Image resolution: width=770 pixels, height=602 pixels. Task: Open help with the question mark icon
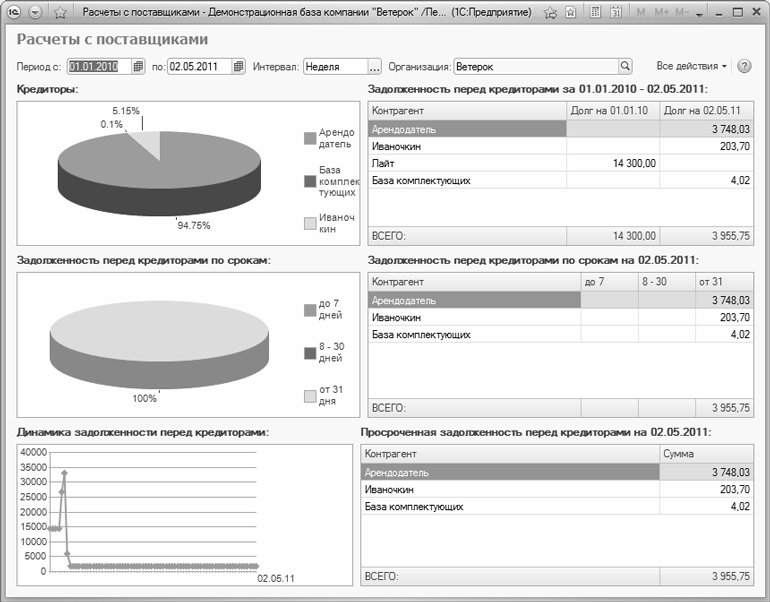(x=744, y=66)
